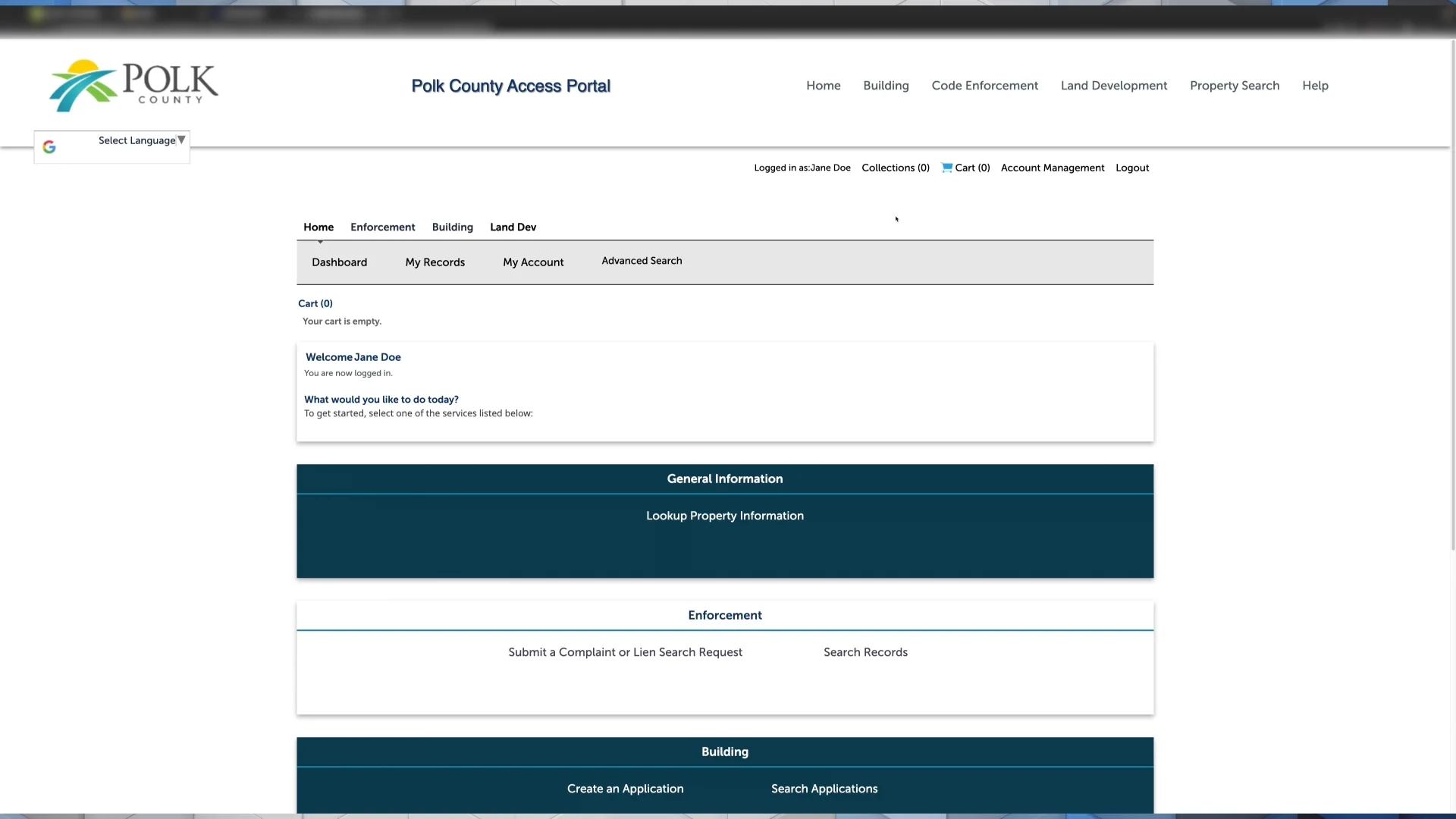Image resolution: width=1456 pixels, height=819 pixels.
Task: Open Building in top navigation
Action: (x=886, y=86)
